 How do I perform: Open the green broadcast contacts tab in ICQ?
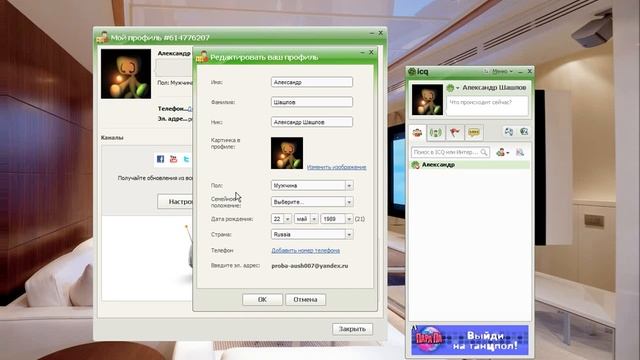(x=436, y=133)
